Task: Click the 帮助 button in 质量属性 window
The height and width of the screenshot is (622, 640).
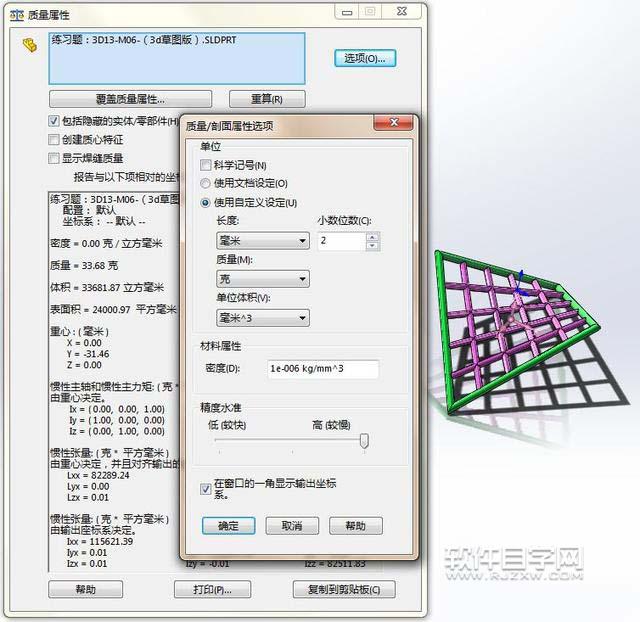Action: coord(85,589)
